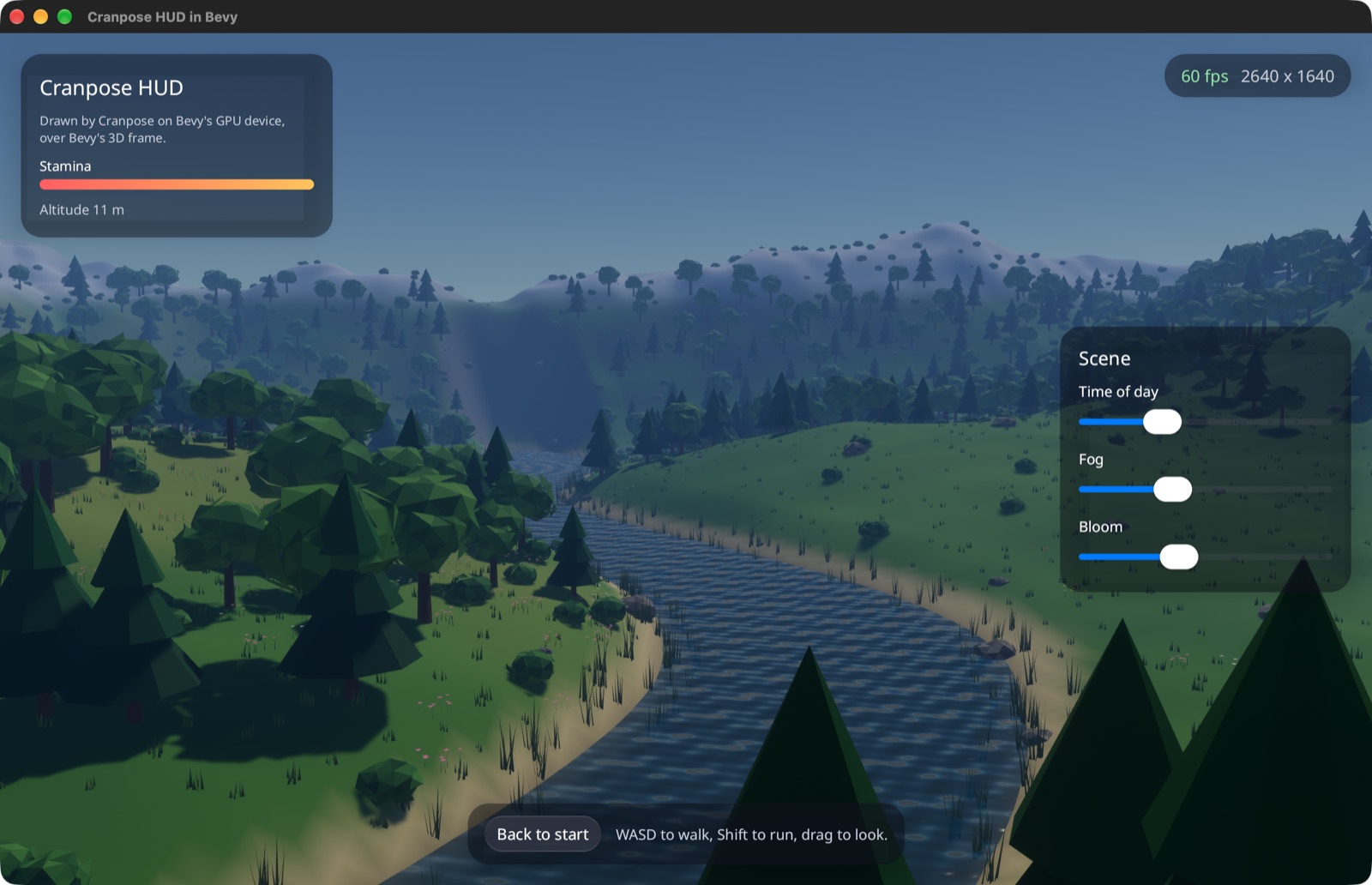Click the WASD to walk instructions text
The image size is (1372, 885).
tap(751, 834)
